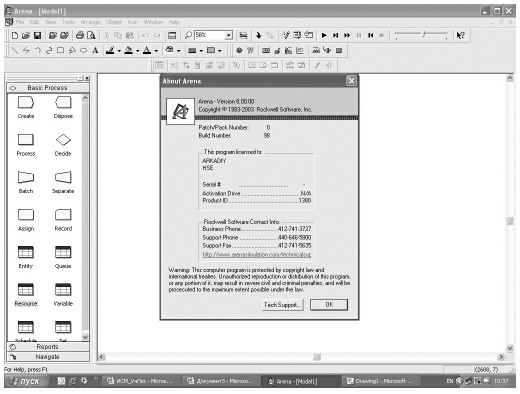Click the Tech Support button
Screen dimensions: 520x394
282,304
